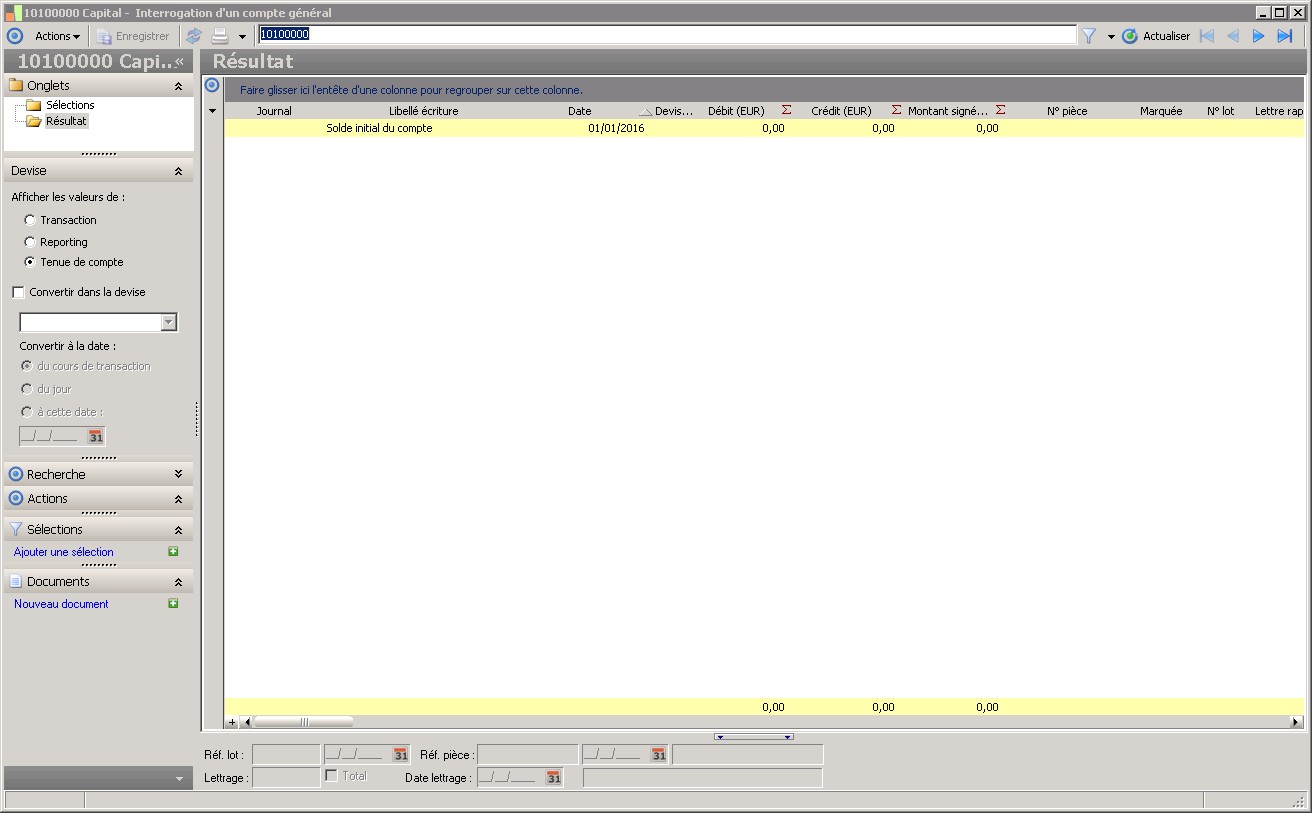Image resolution: width=1312 pixels, height=813 pixels.
Task: Click green plus next to Ajouter une sélection
Action: tap(173, 552)
